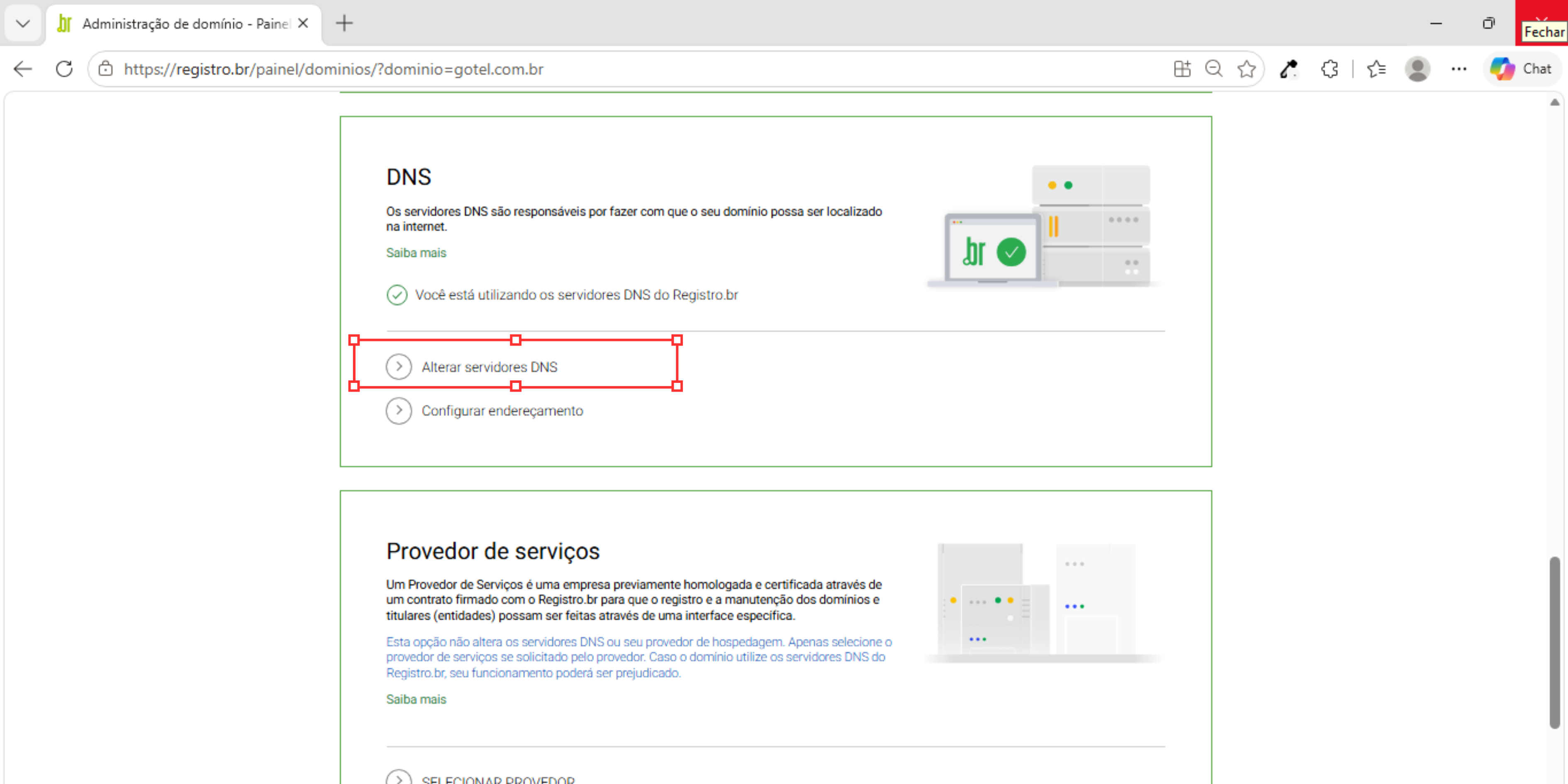
Task: Click the green check DNS status icon
Action: [397, 295]
